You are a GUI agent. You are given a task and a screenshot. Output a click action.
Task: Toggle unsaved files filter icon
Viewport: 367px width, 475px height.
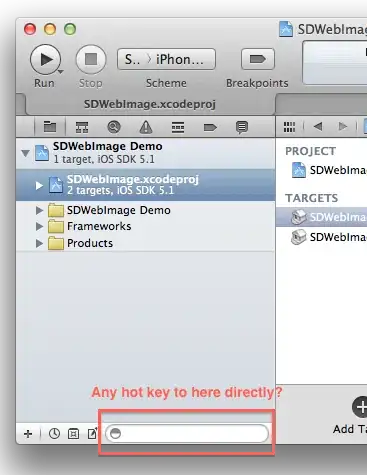[x=92, y=433]
